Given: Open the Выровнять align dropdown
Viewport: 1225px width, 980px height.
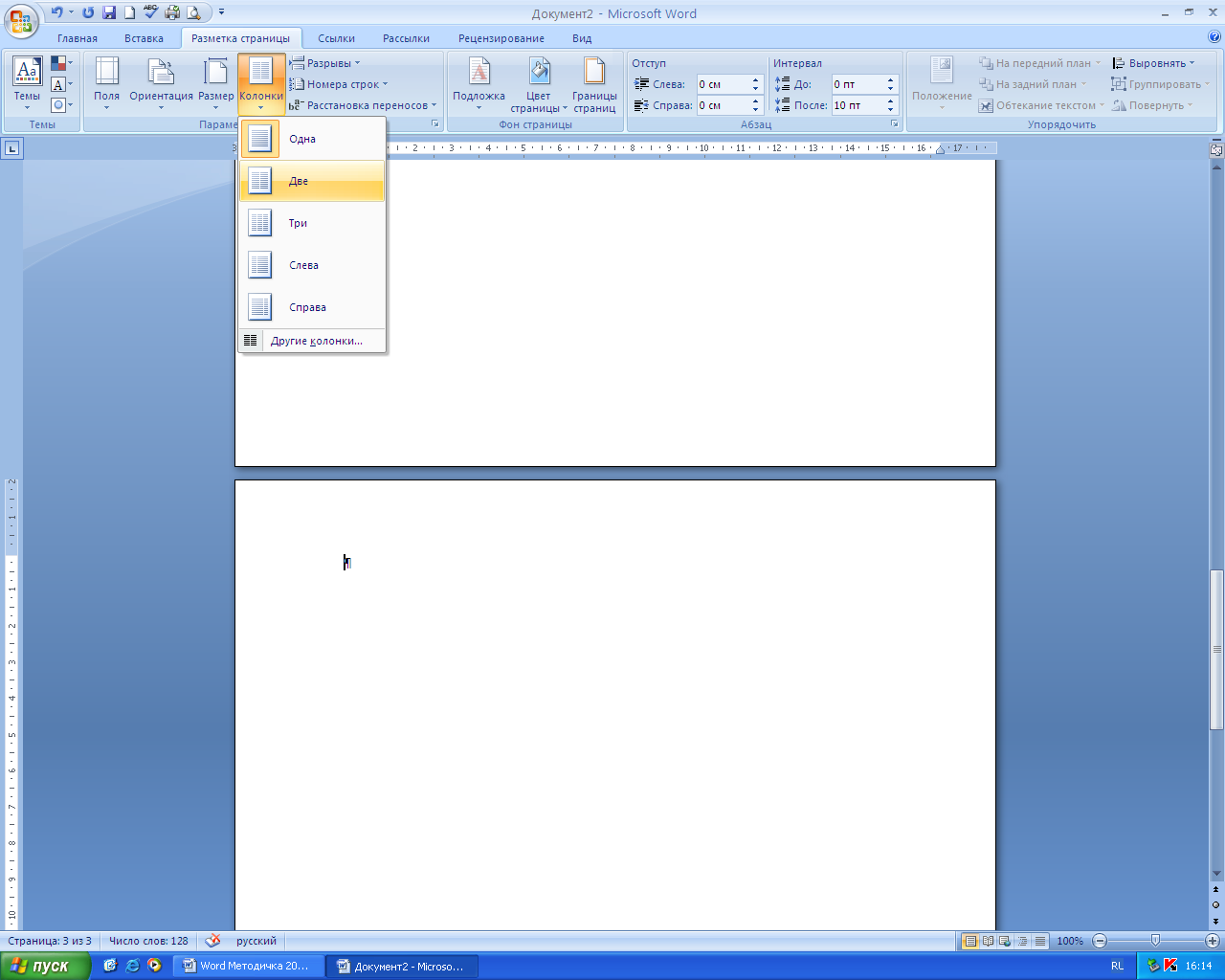Looking at the screenshot, I should 1154,63.
